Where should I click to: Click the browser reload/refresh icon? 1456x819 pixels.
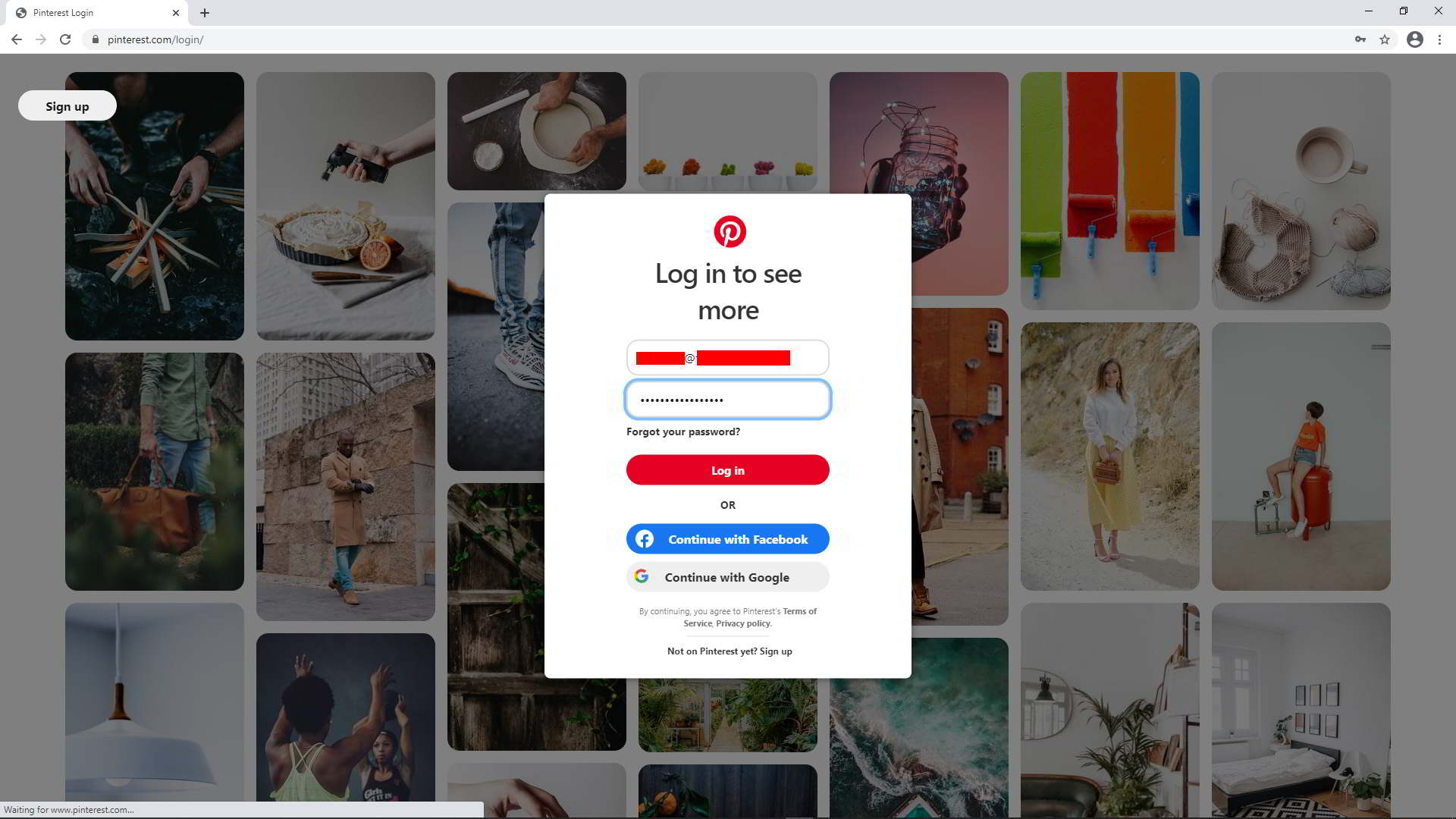[65, 40]
